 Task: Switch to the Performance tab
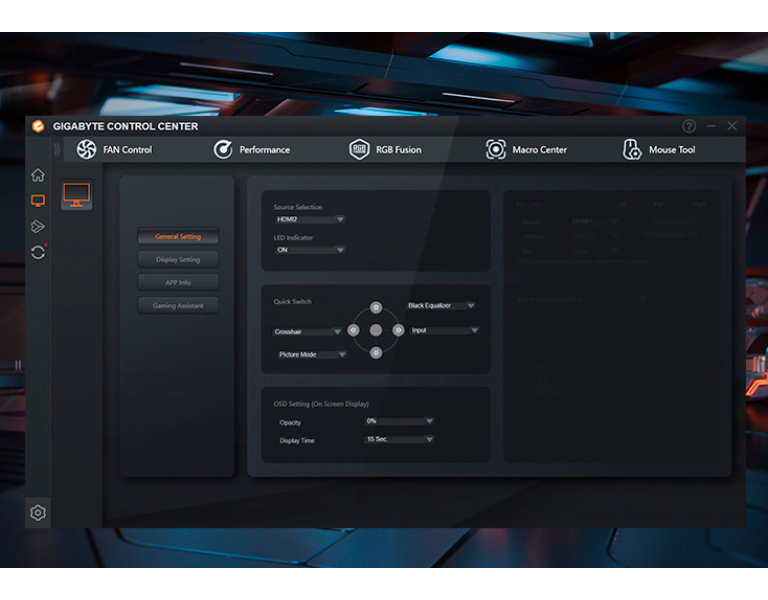tap(252, 149)
